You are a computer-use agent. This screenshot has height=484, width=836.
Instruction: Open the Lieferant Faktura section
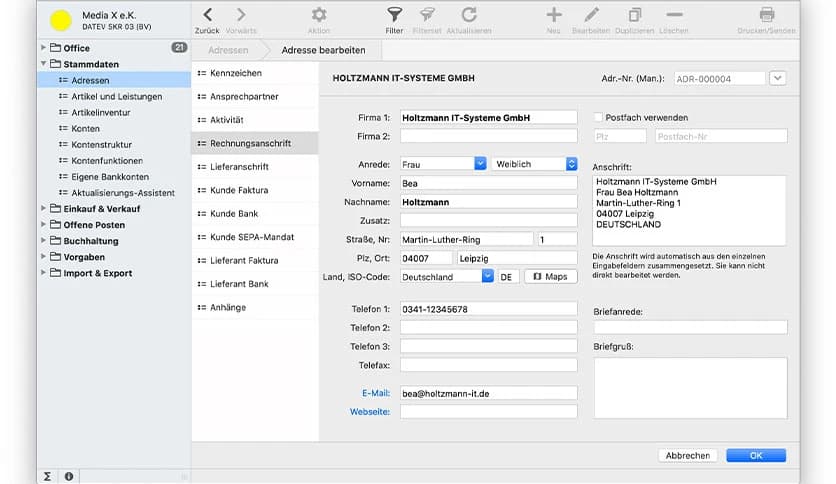click(x=255, y=261)
